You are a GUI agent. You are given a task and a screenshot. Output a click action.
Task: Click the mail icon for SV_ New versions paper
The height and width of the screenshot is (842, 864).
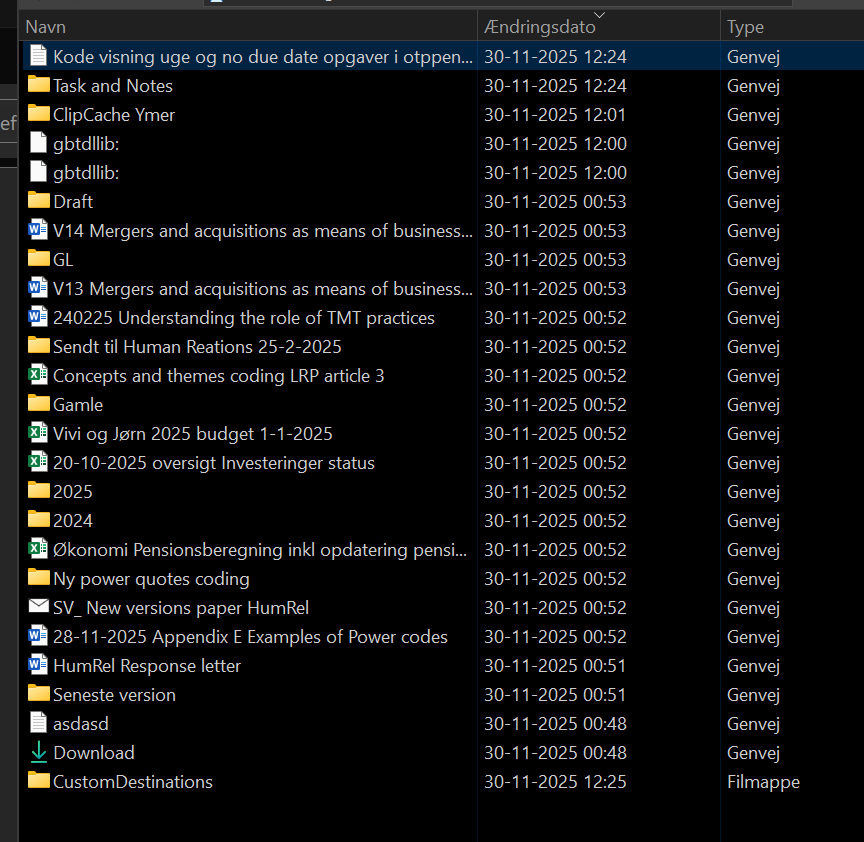38,608
